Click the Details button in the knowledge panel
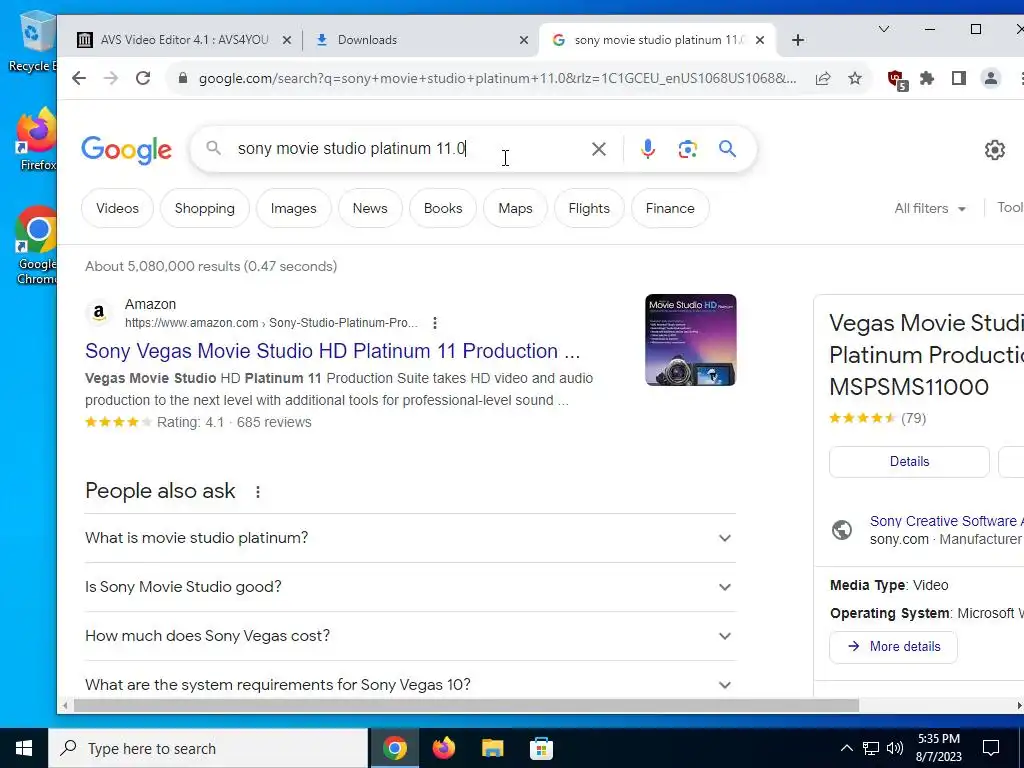The width and height of the screenshot is (1024, 768). pos(909,462)
